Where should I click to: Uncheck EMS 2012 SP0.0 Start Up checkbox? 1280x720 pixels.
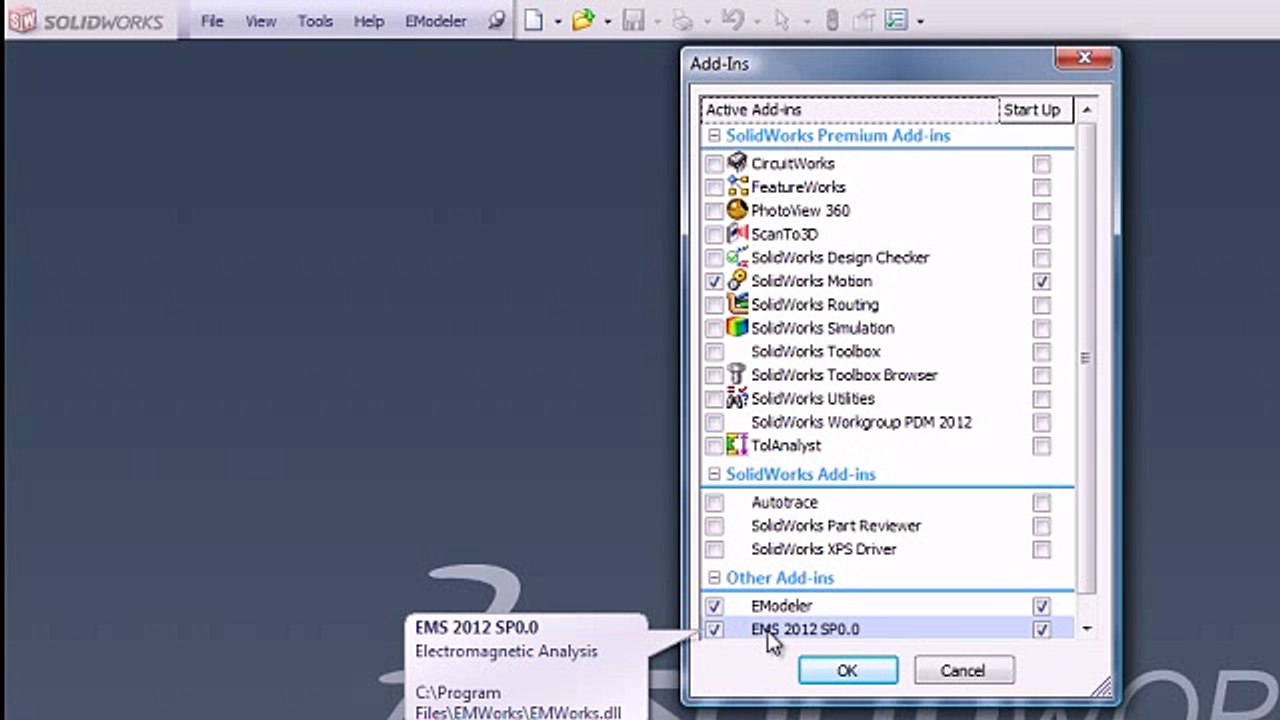click(1042, 629)
